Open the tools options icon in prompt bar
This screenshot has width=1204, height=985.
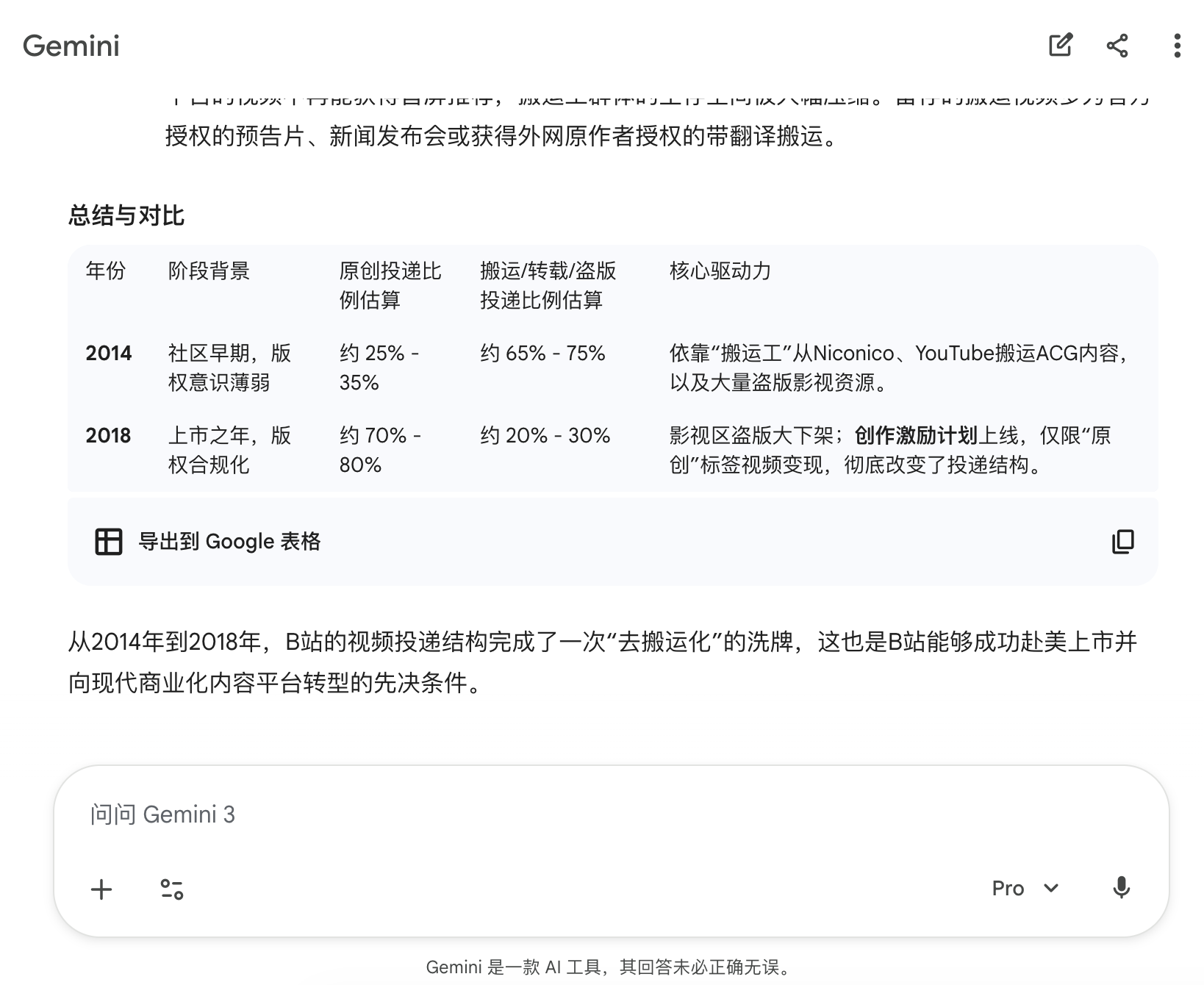(x=173, y=889)
